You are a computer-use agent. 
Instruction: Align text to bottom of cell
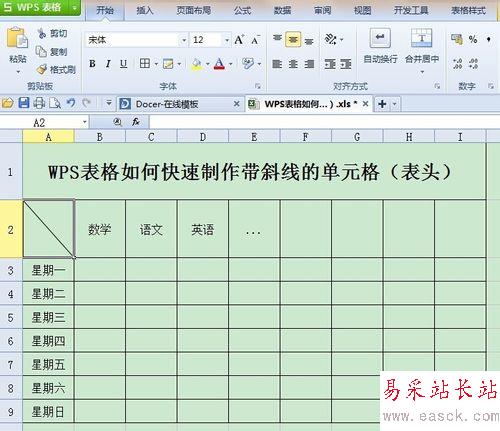309,40
